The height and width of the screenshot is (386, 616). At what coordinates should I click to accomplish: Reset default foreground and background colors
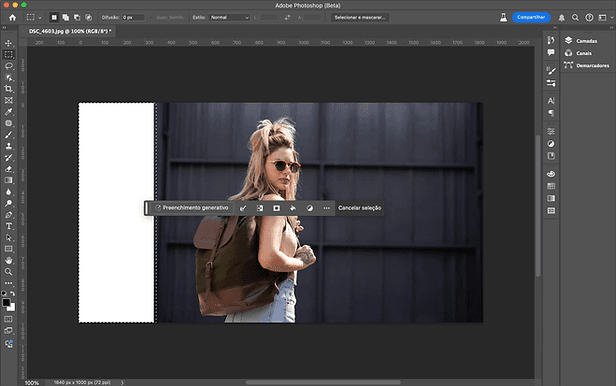[4, 293]
